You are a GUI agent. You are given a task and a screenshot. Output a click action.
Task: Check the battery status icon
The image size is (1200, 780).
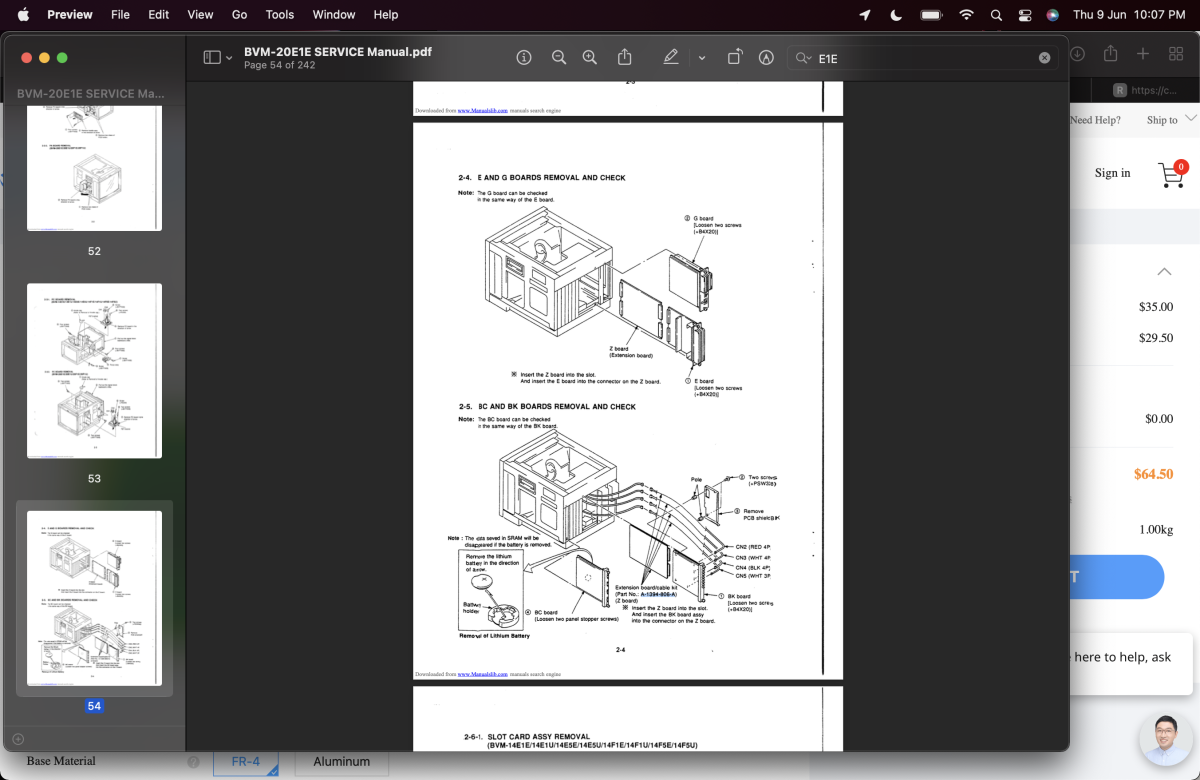pos(932,14)
